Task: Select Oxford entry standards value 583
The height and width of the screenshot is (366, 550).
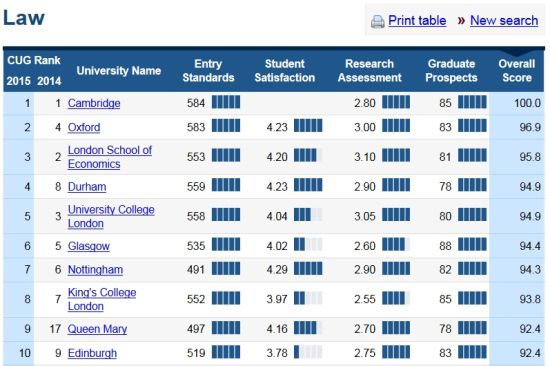Action: (196, 127)
